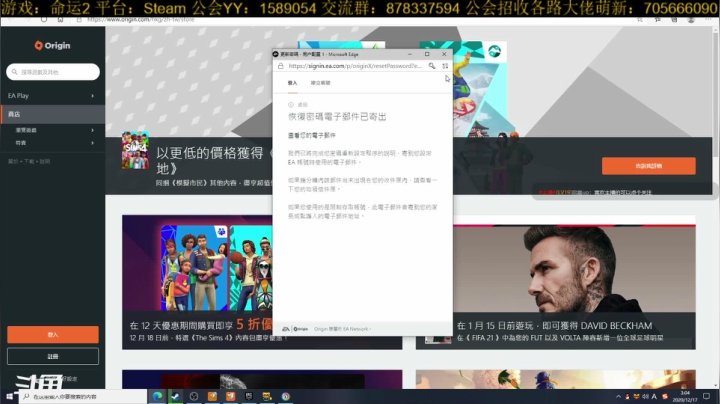Open Steam from the taskbar

click(x=175, y=396)
